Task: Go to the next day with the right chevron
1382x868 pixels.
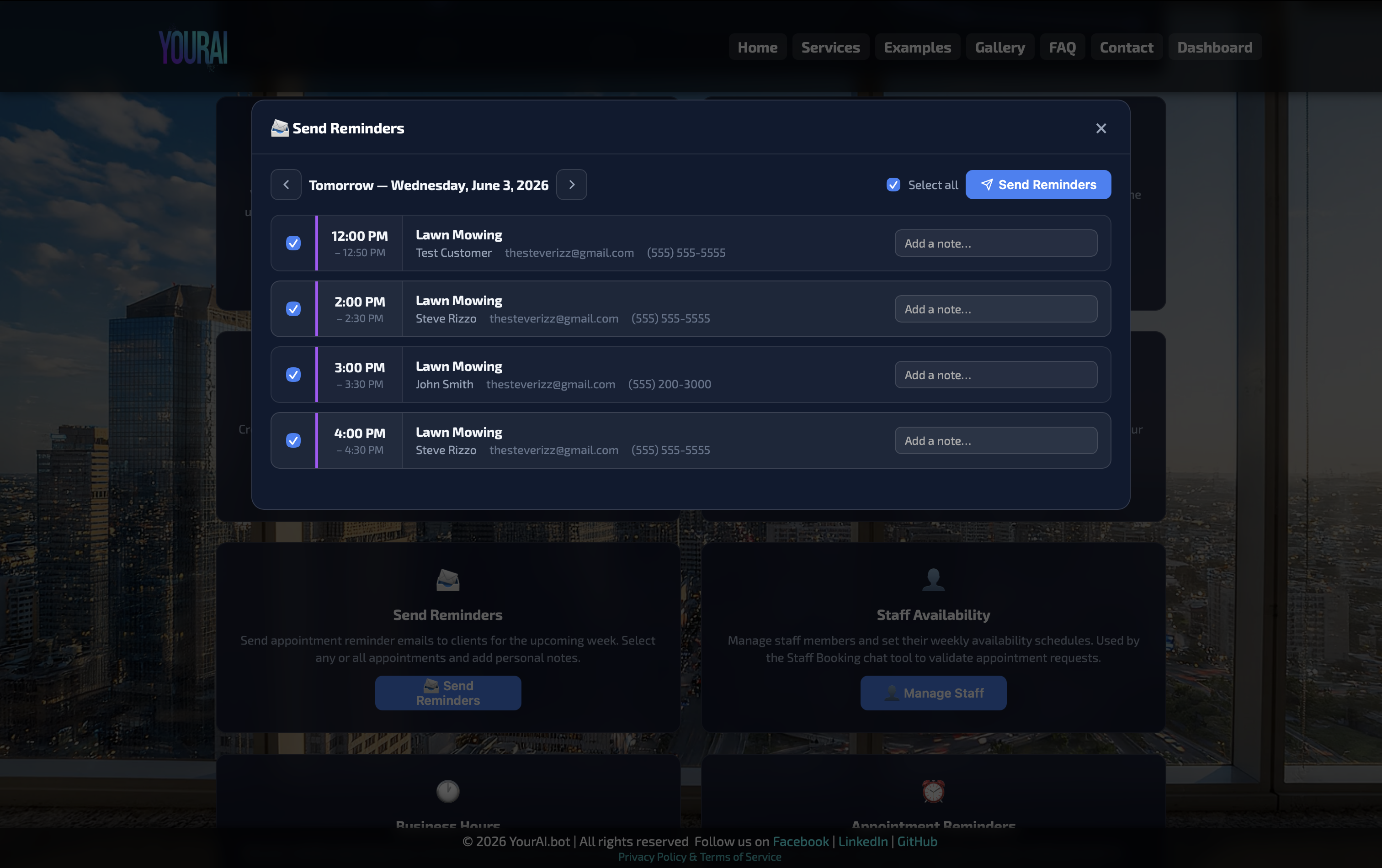Action: pos(571,185)
